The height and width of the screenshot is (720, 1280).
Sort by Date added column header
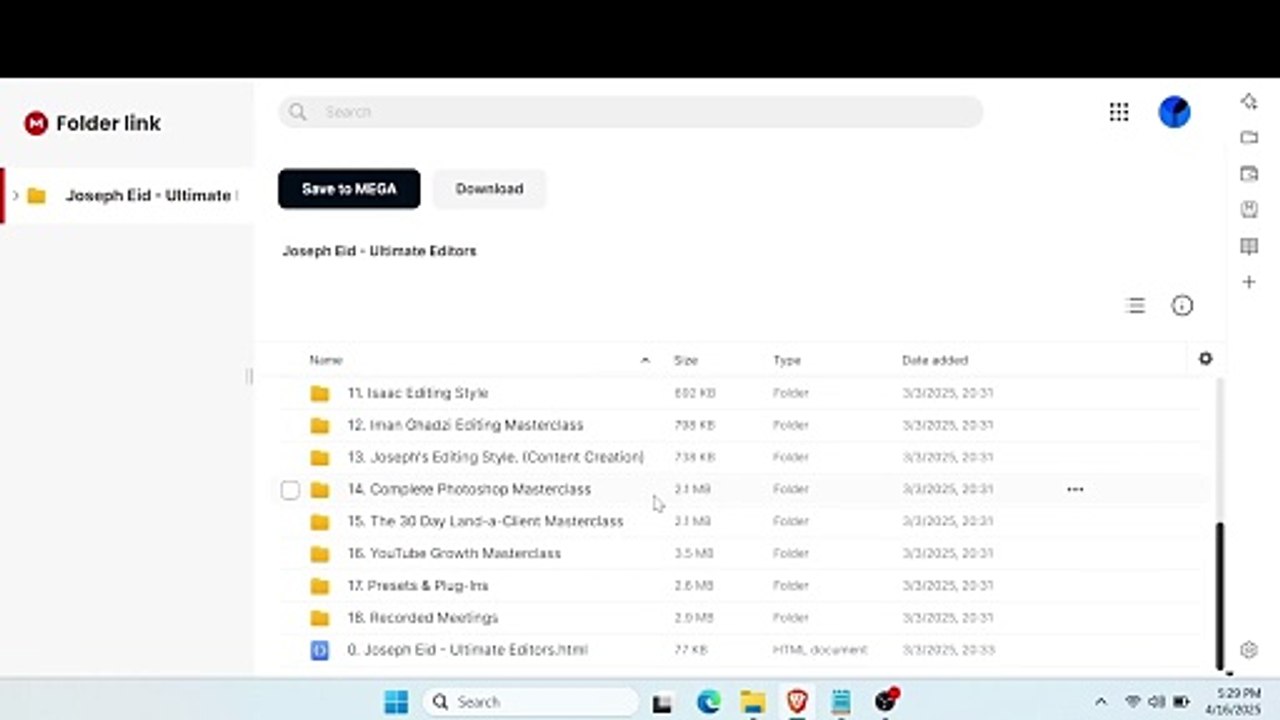[x=935, y=360]
